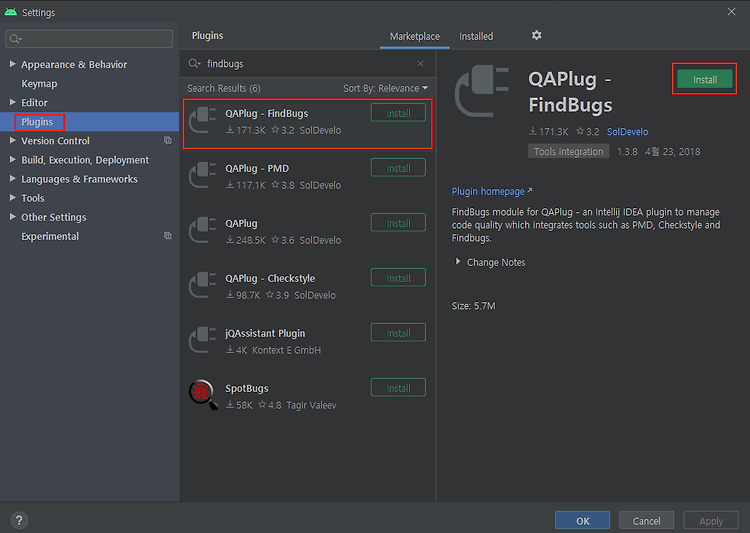Expand the Version Control node arrow
This screenshot has width=750, height=533.
[12, 140]
